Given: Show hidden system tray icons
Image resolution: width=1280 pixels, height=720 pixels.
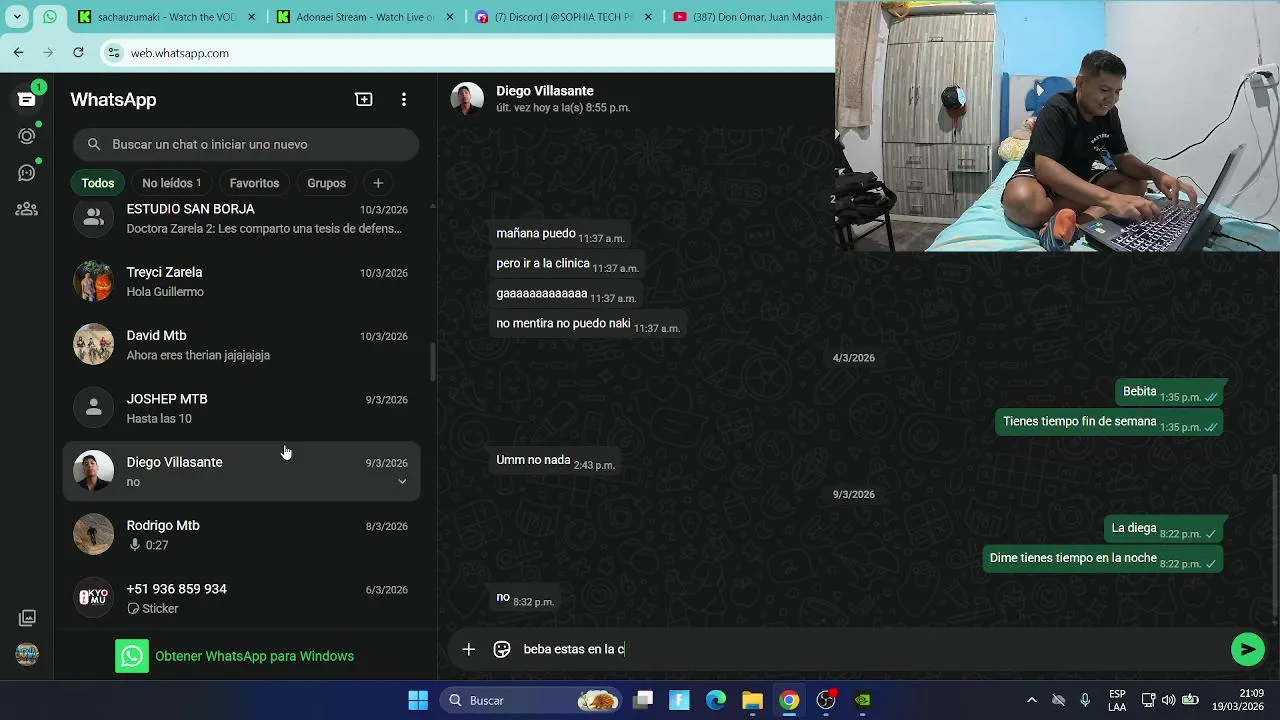Looking at the screenshot, I should (x=1031, y=700).
